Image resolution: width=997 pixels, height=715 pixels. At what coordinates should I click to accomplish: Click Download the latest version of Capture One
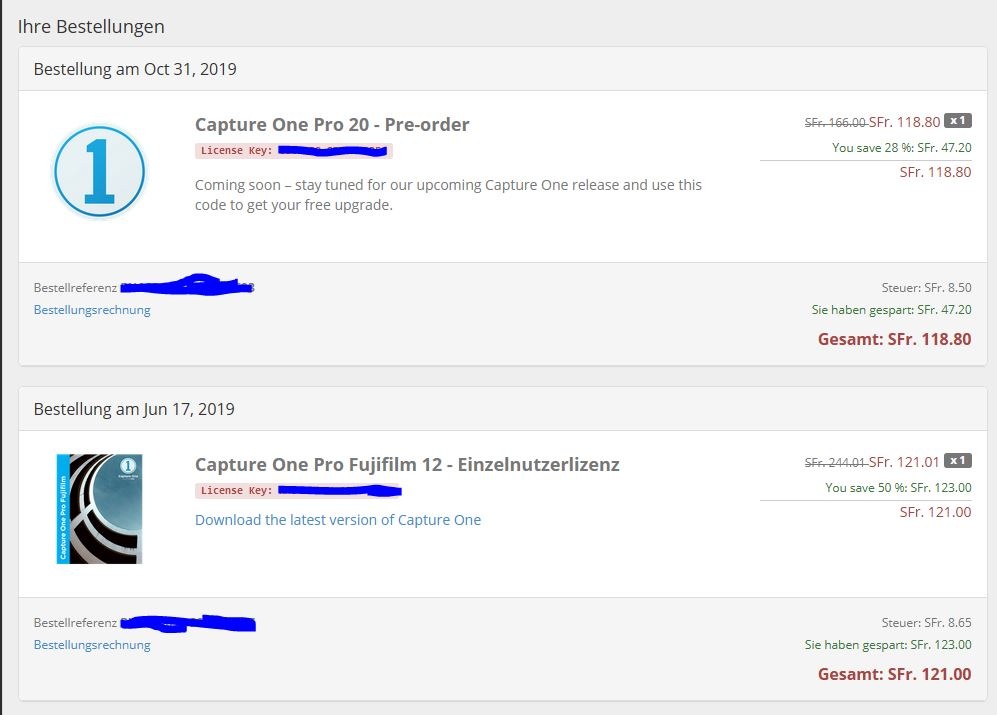338,520
